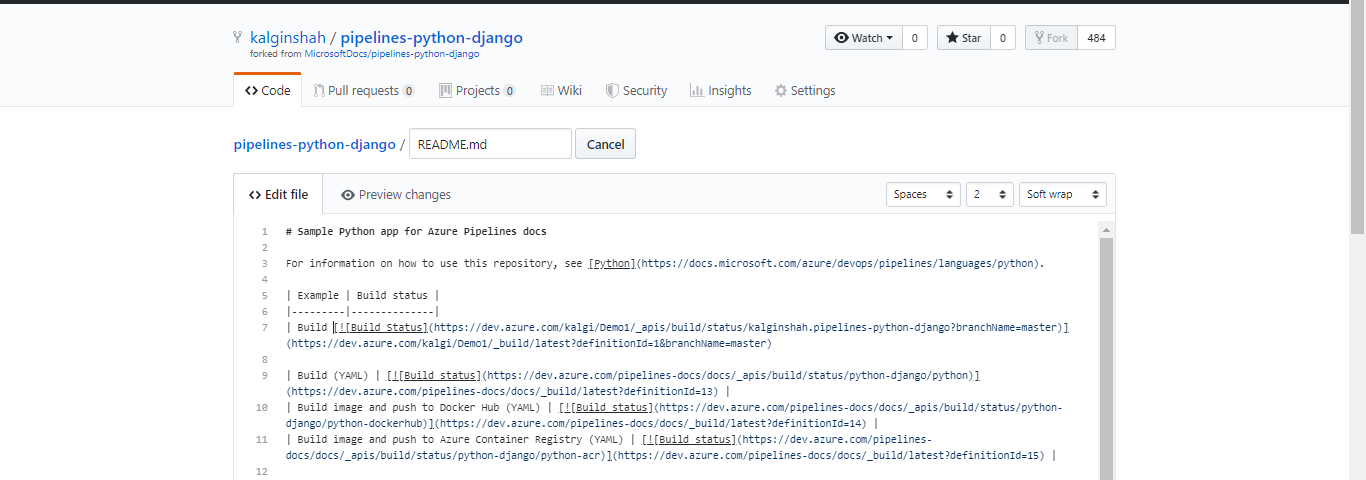
Task: Click the Pull requests count badge 0
Action: pyautogui.click(x=409, y=91)
